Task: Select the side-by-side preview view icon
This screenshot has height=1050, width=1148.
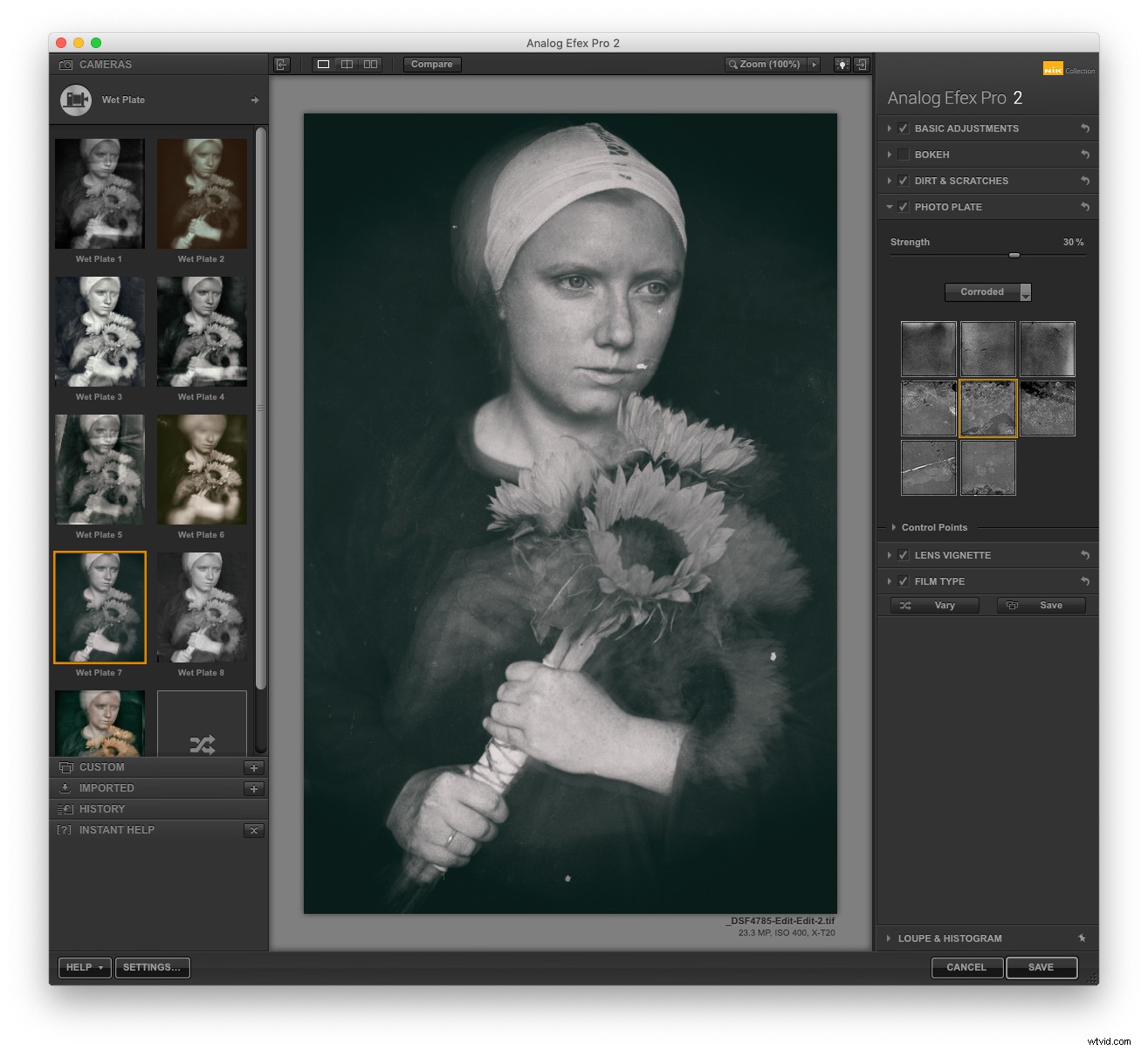Action: coord(369,64)
